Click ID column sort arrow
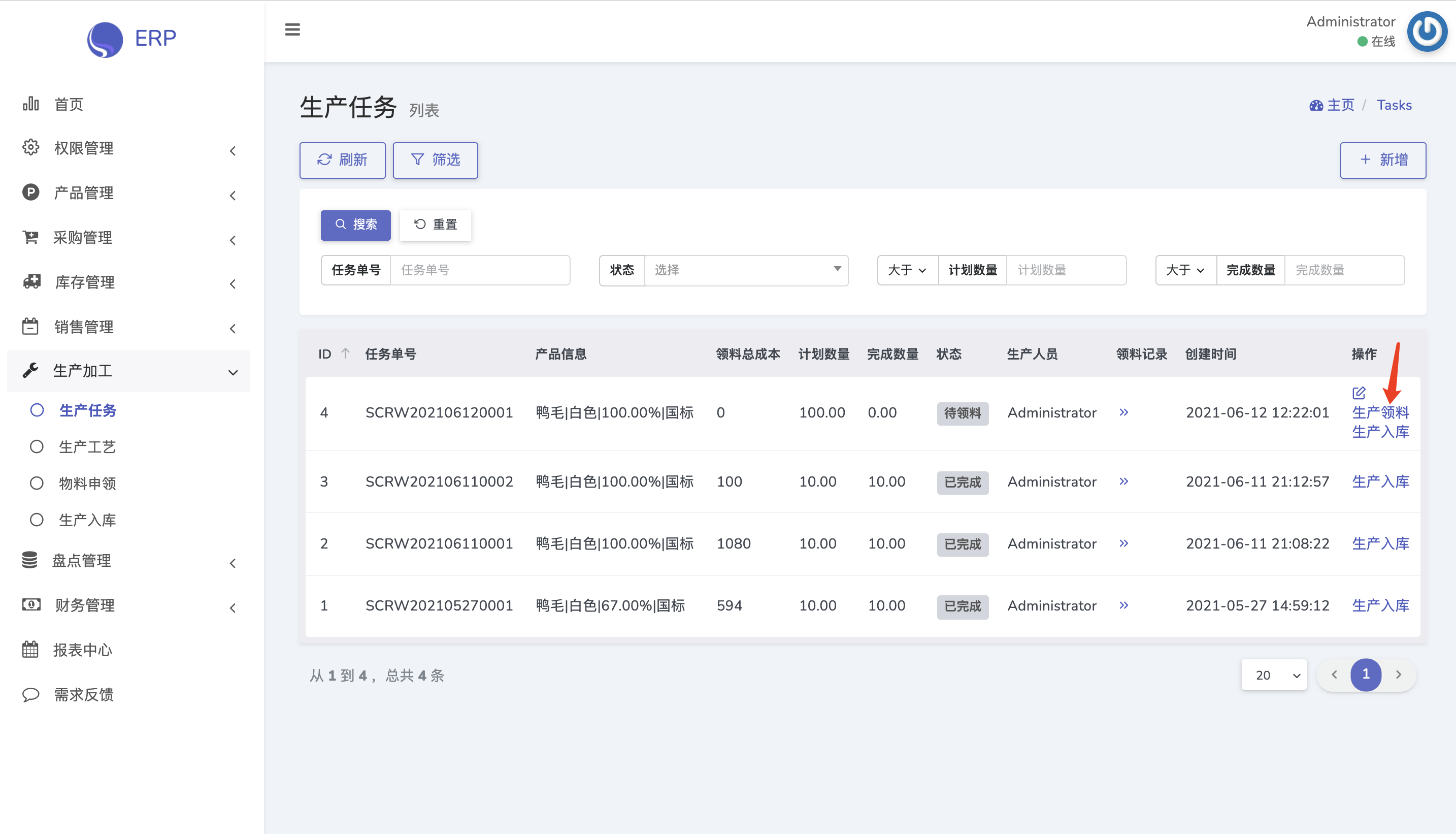This screenshot has width=1456, height=834. coord(345,354)
